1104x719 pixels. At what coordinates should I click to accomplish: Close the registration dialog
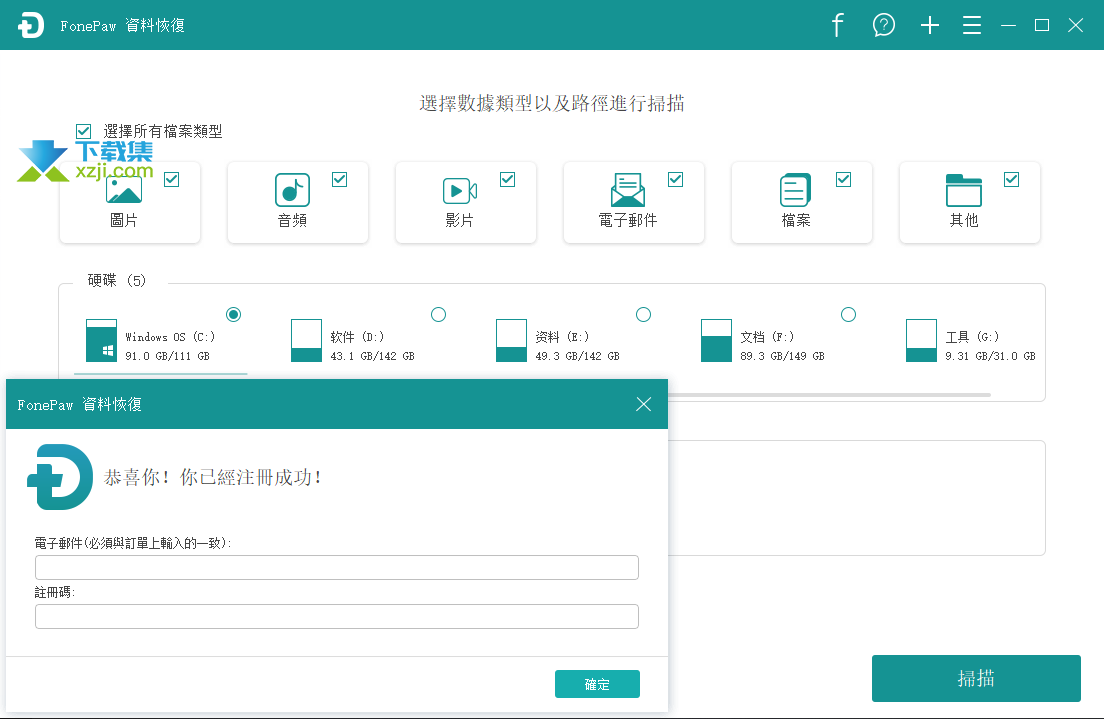click(644, 404)
